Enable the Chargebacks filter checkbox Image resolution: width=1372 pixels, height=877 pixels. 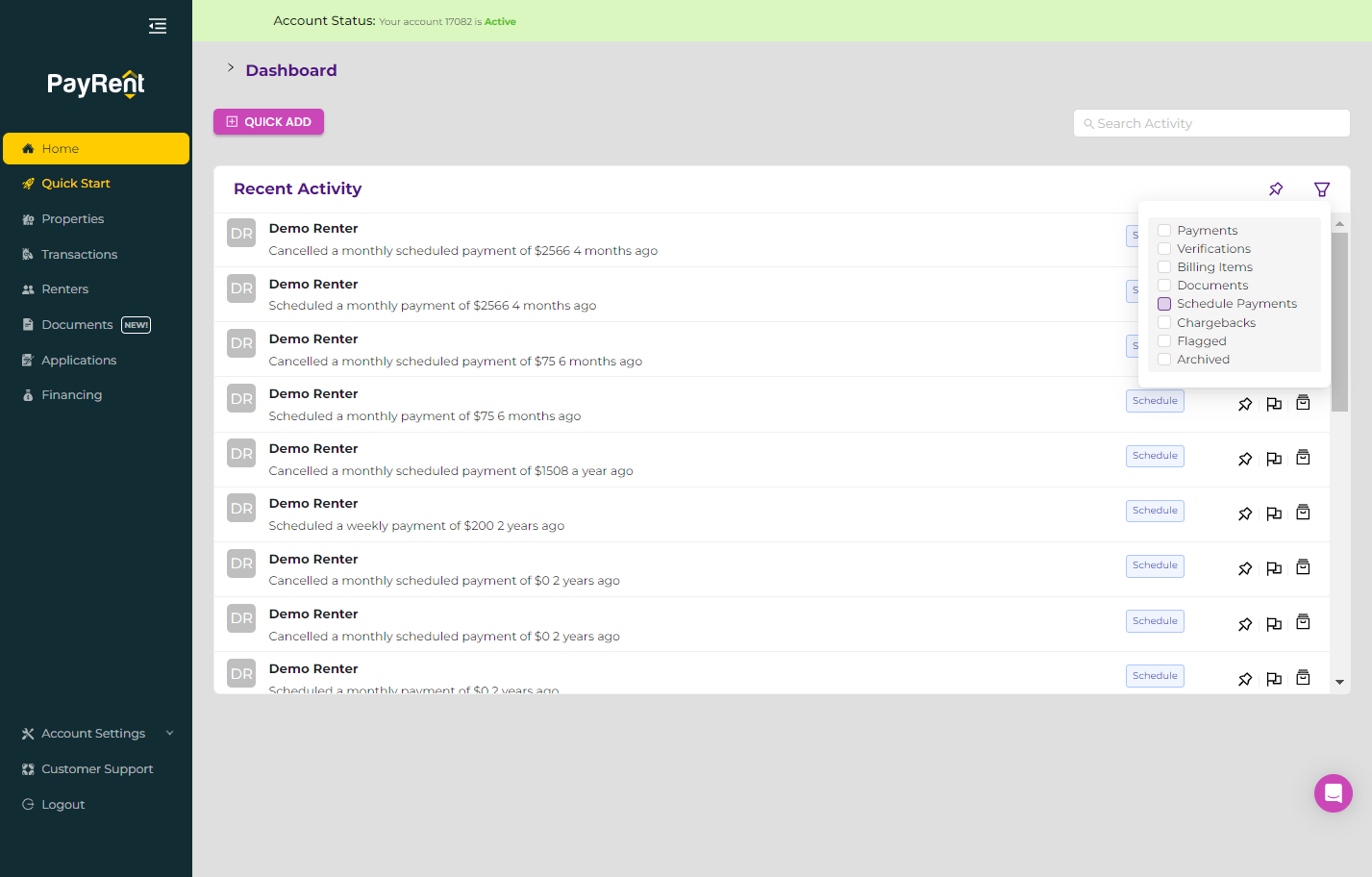[1164, 323]
